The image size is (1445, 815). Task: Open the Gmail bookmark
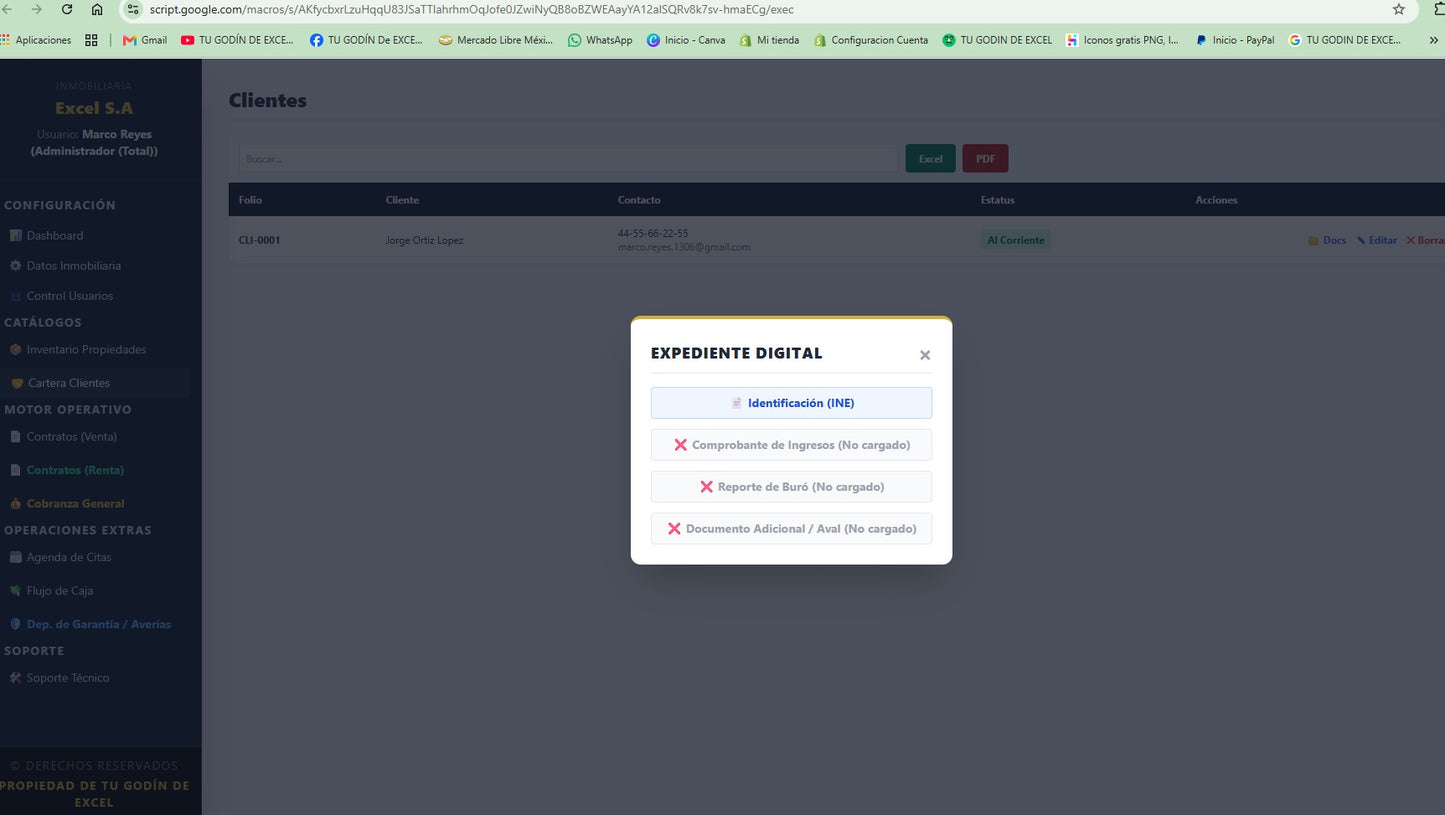coord(144,40)
